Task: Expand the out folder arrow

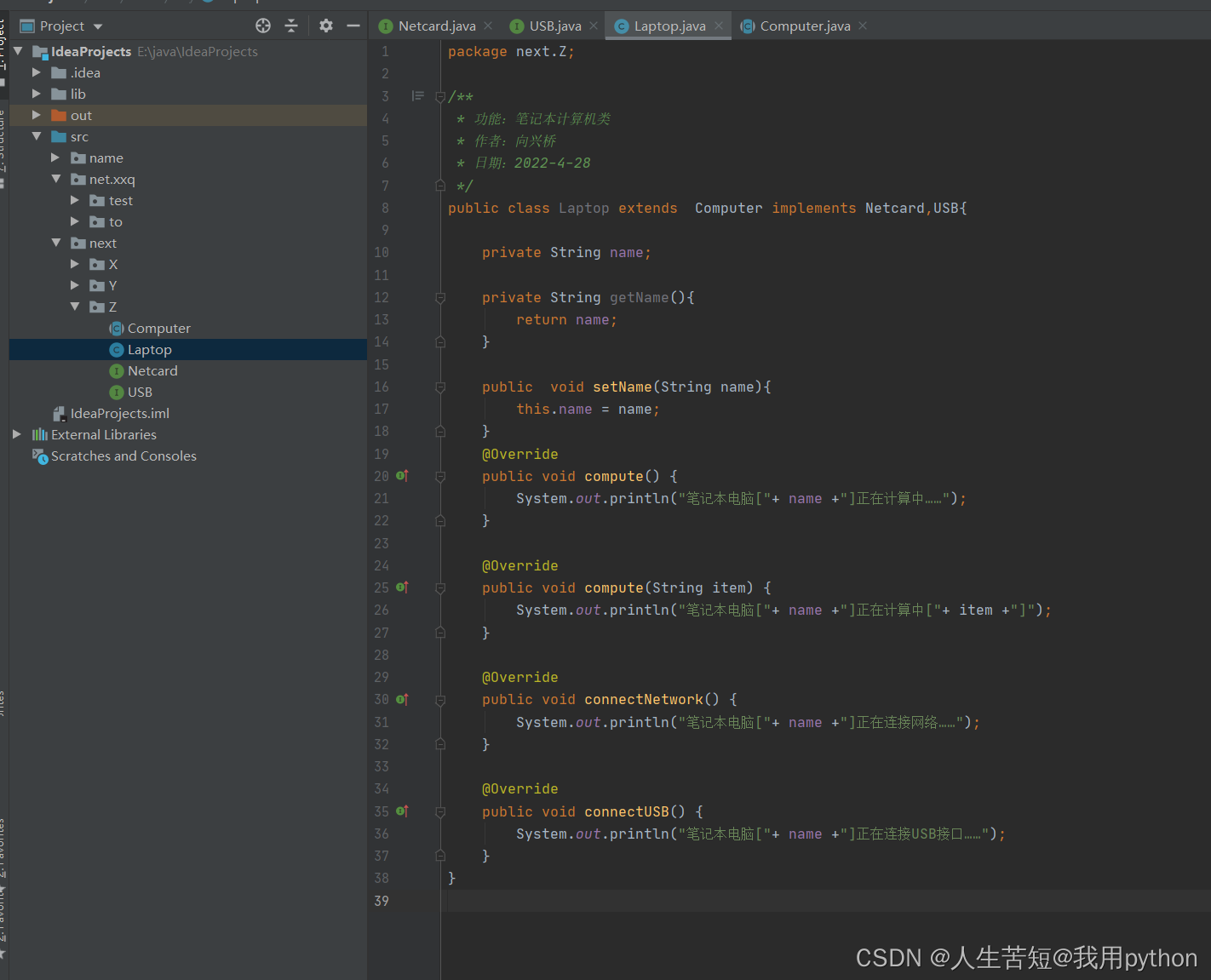Action: [37, 115]
